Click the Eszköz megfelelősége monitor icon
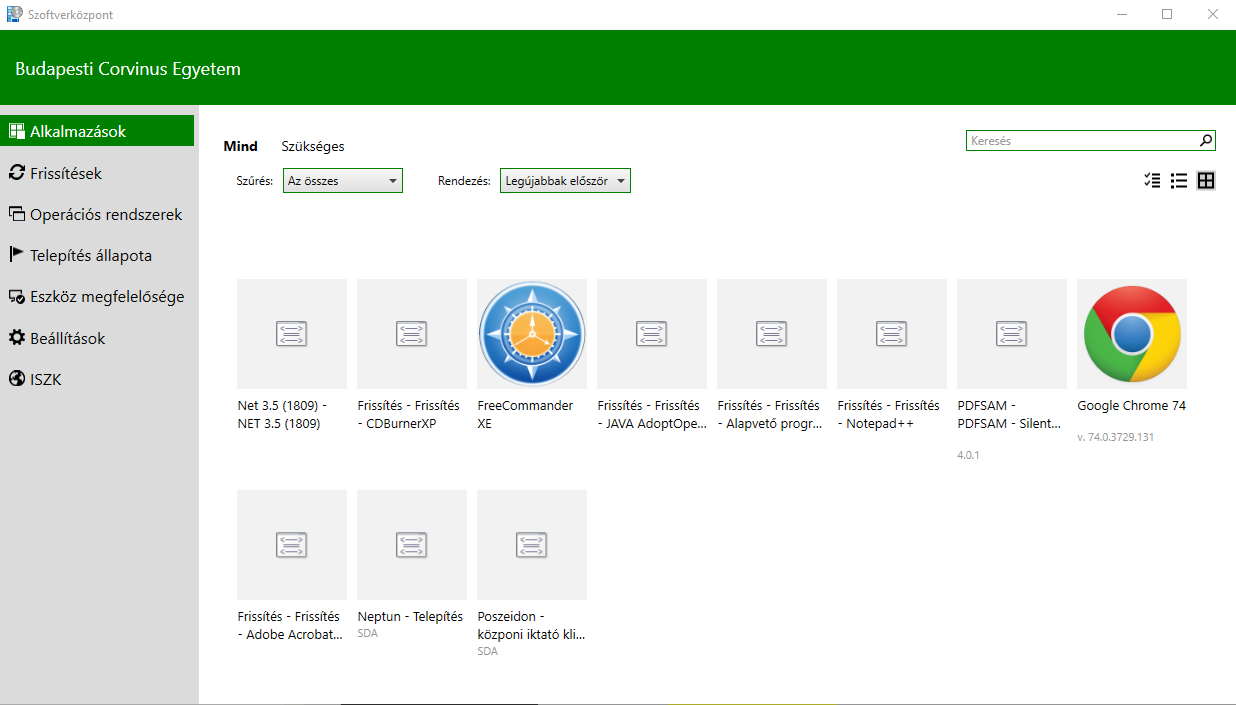 [x=16, y=296]
